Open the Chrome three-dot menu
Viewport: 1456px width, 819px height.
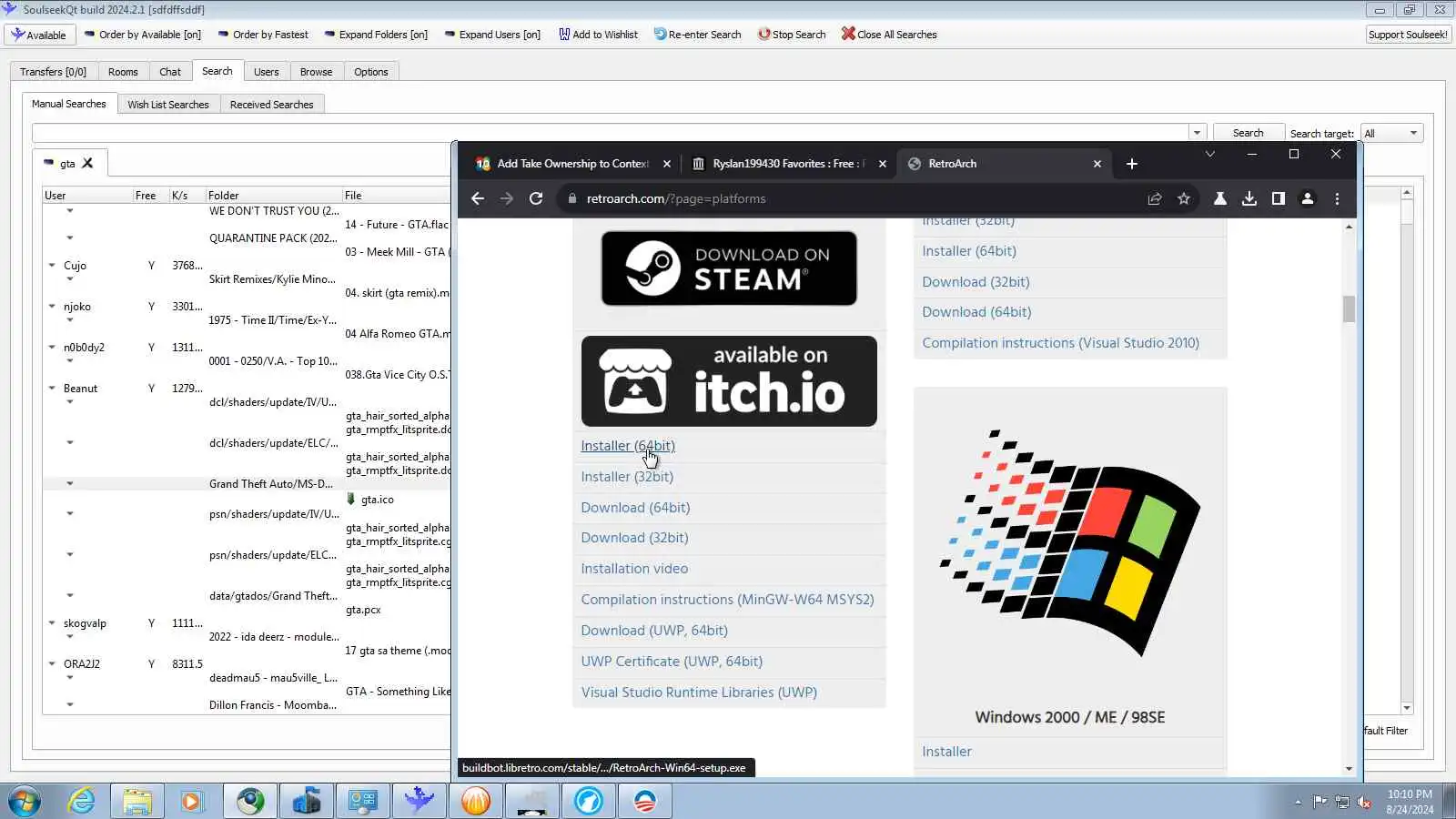[x=1337, y=198]
